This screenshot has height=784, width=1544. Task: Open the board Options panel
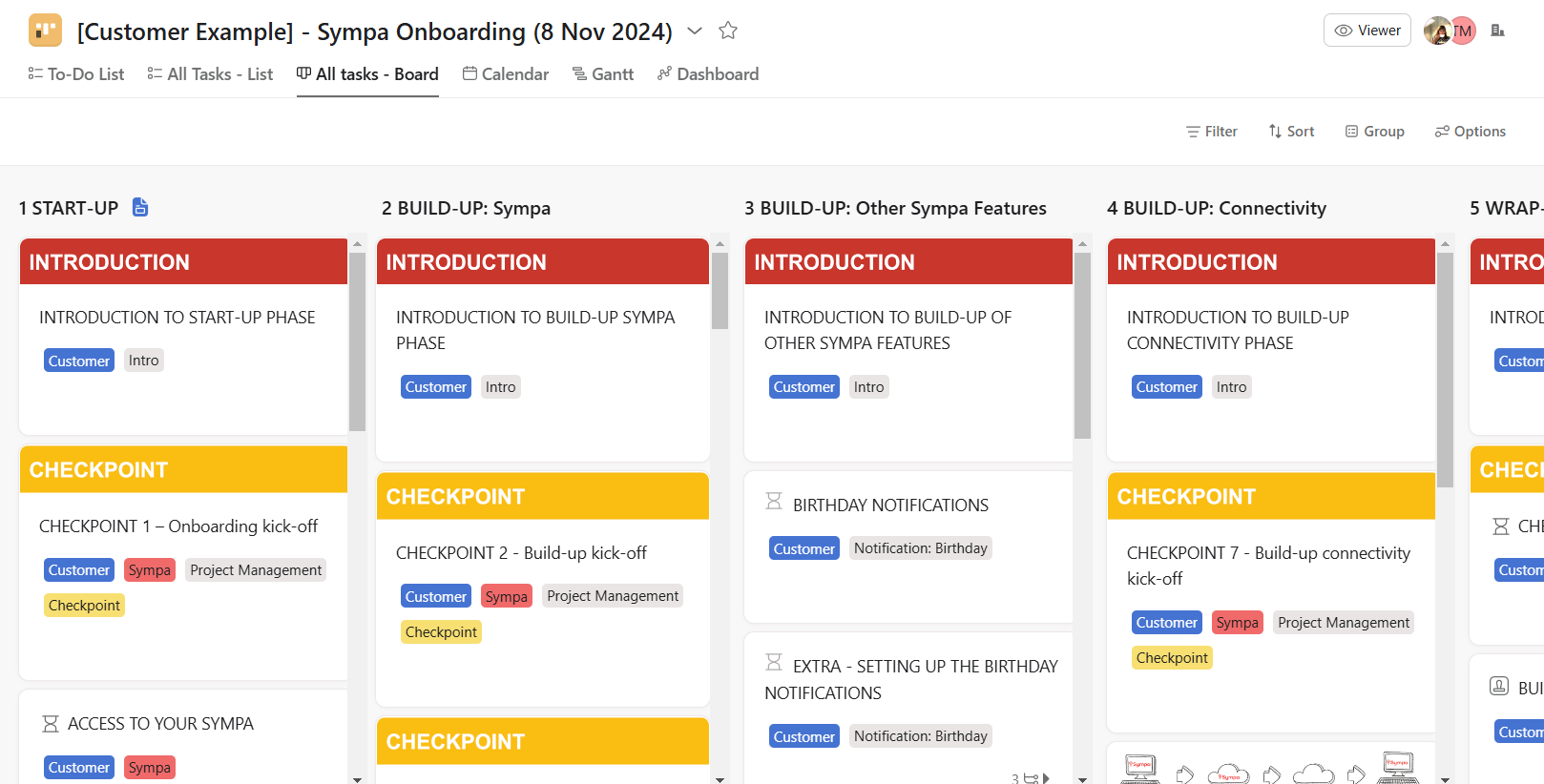(x=1470, y=132)
